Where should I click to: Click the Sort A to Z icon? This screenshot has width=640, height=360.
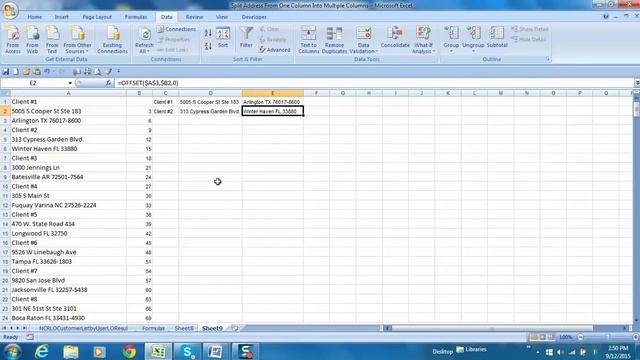pos(208,33)
